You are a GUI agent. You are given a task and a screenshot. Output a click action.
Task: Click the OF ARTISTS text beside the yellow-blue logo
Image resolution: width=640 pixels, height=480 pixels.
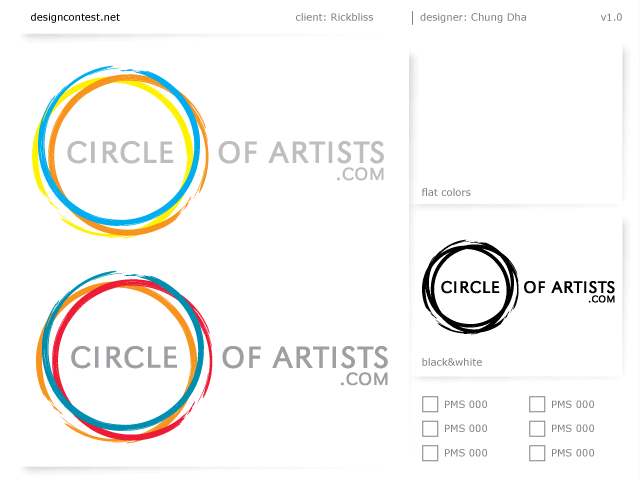pos(301,152)
